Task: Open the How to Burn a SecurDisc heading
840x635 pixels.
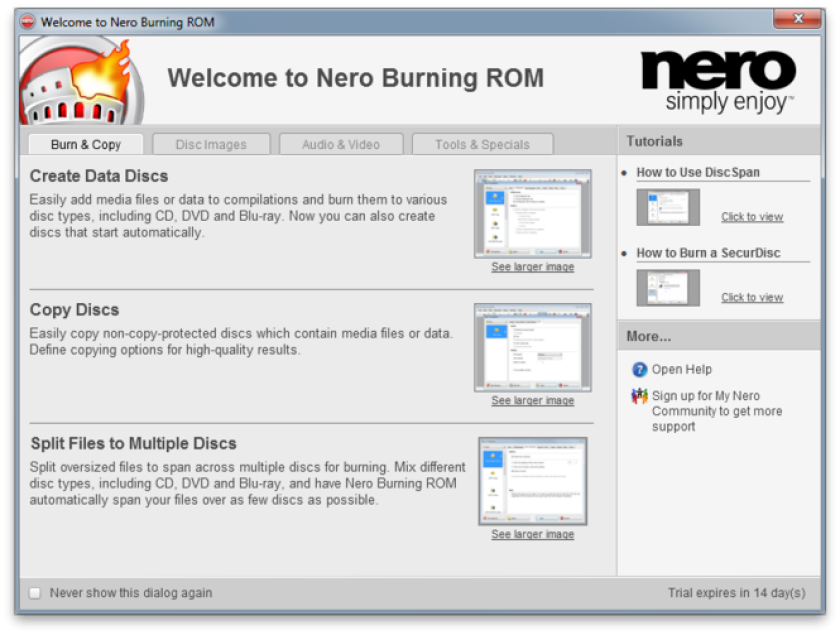Action: tap(708, 253)
